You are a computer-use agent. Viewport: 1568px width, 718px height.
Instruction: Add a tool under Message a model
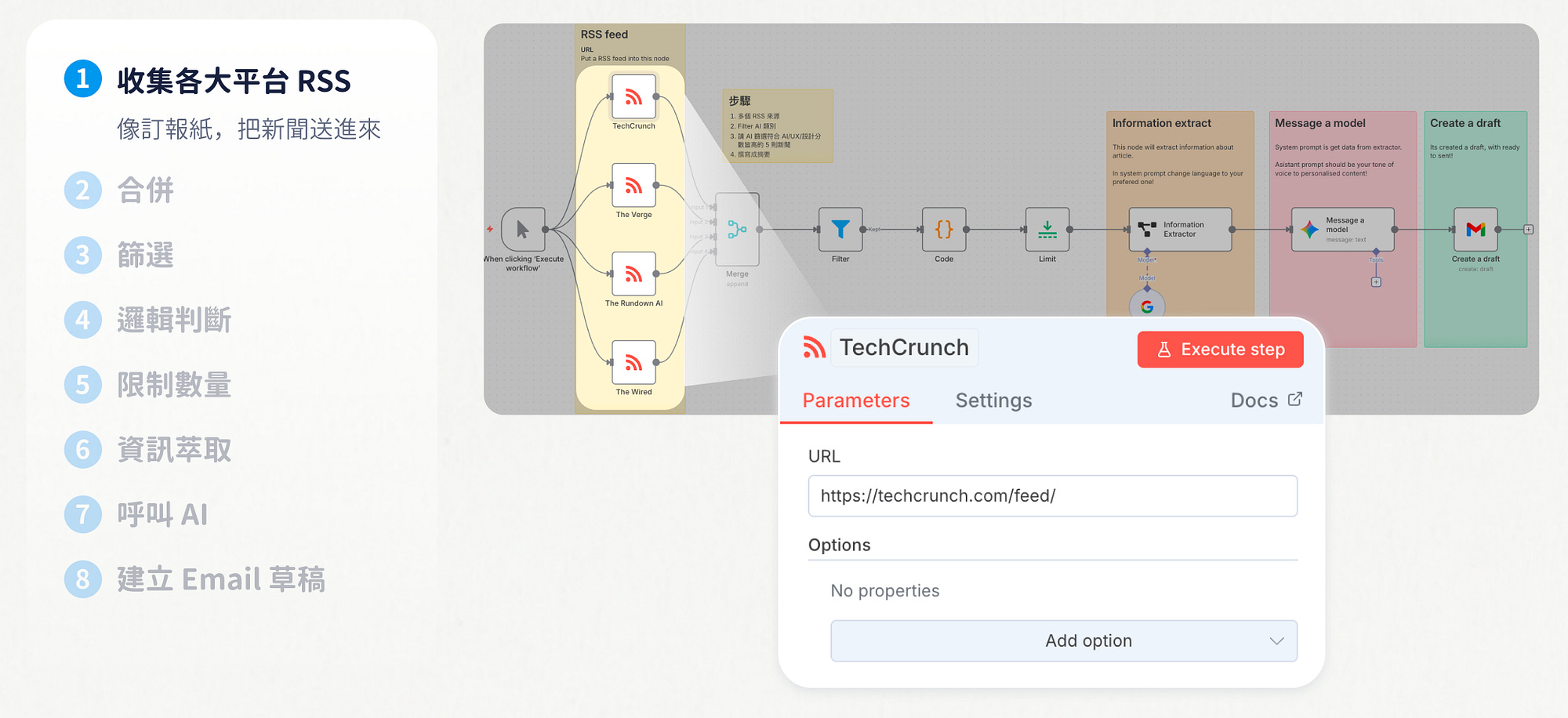click(1376, 282)
